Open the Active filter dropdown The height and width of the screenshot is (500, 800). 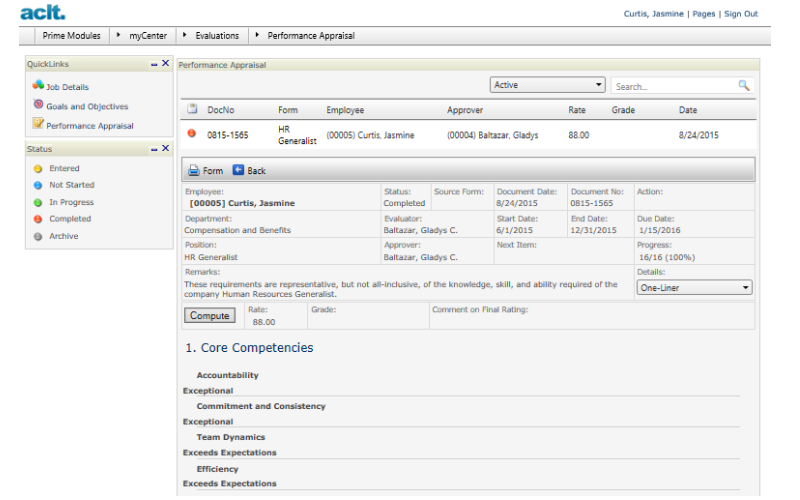tap(547, 85)
